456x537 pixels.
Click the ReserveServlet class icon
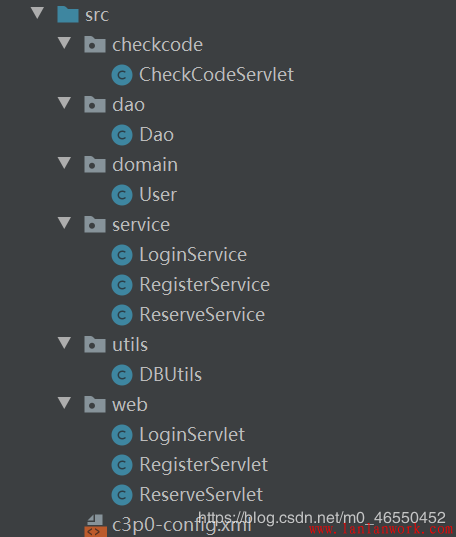pos(122,495)
